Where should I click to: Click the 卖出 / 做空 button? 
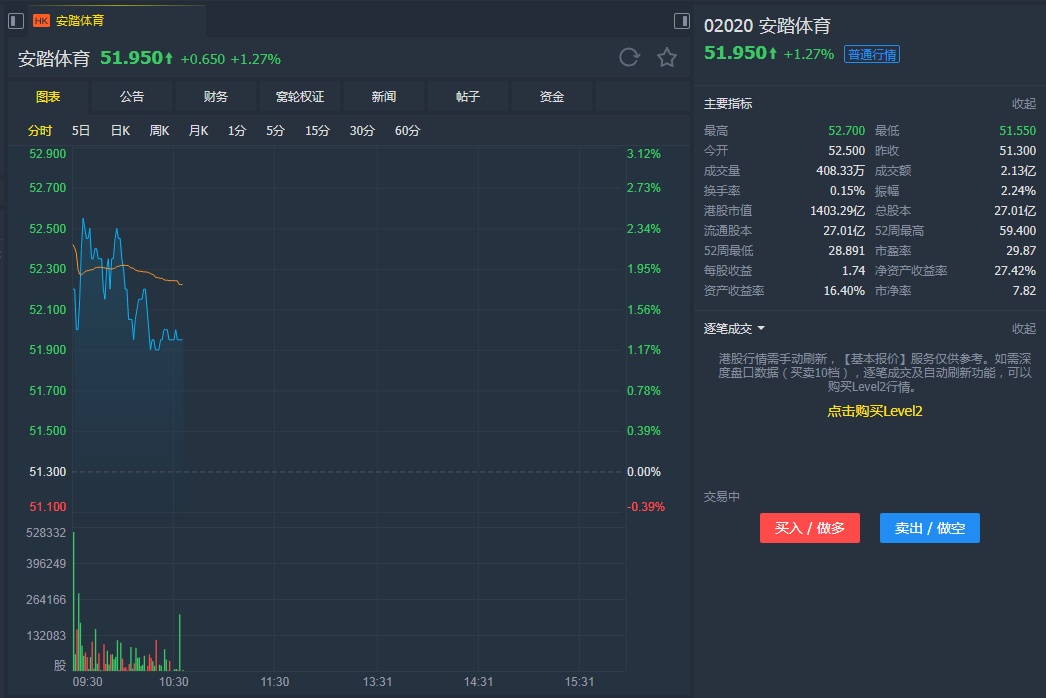[x=930, y=528]
